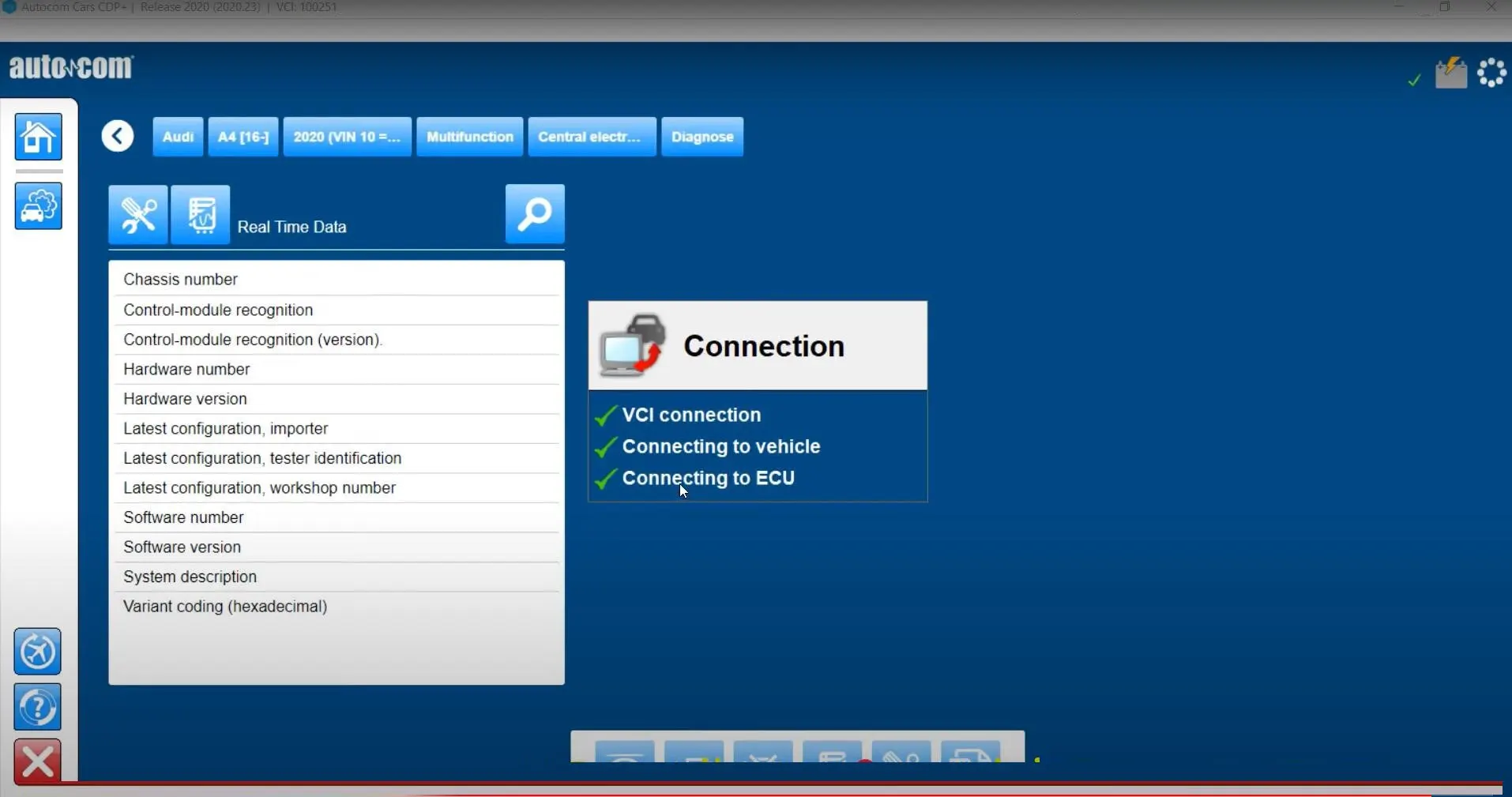This screenshot has height=797, width=1512.
Task: Open the Central electr... breadcrumb
Action: tap(592, 137)
